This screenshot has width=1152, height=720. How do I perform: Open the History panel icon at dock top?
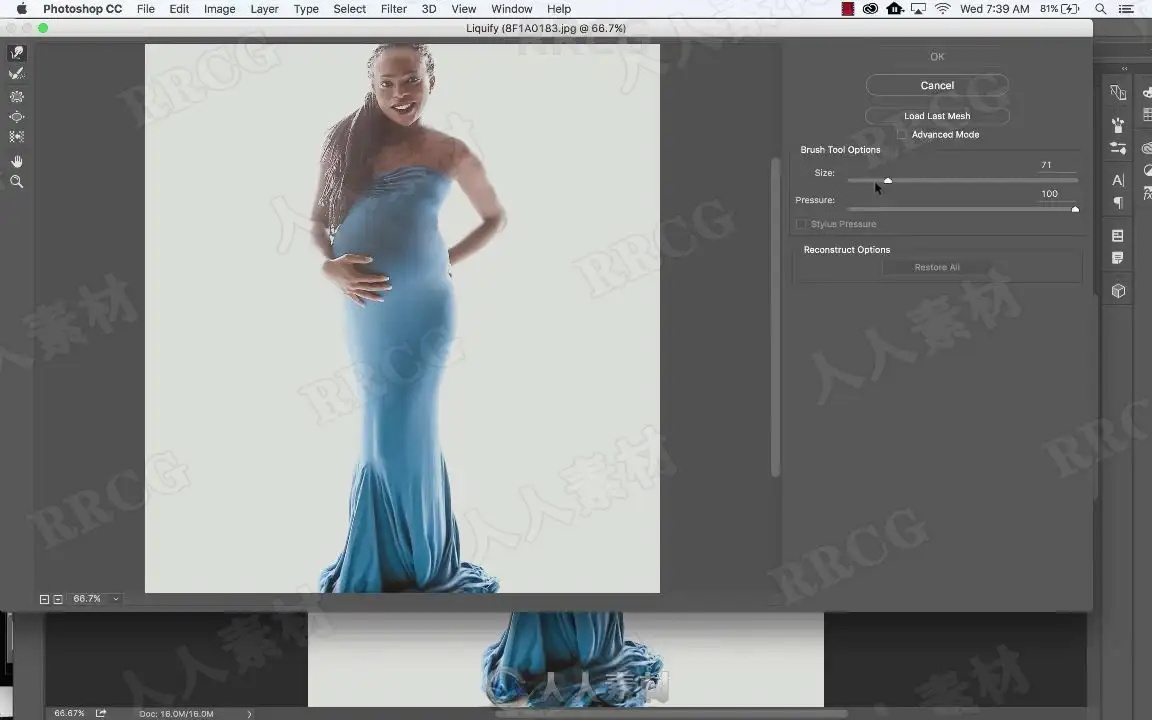[1118, 92]
